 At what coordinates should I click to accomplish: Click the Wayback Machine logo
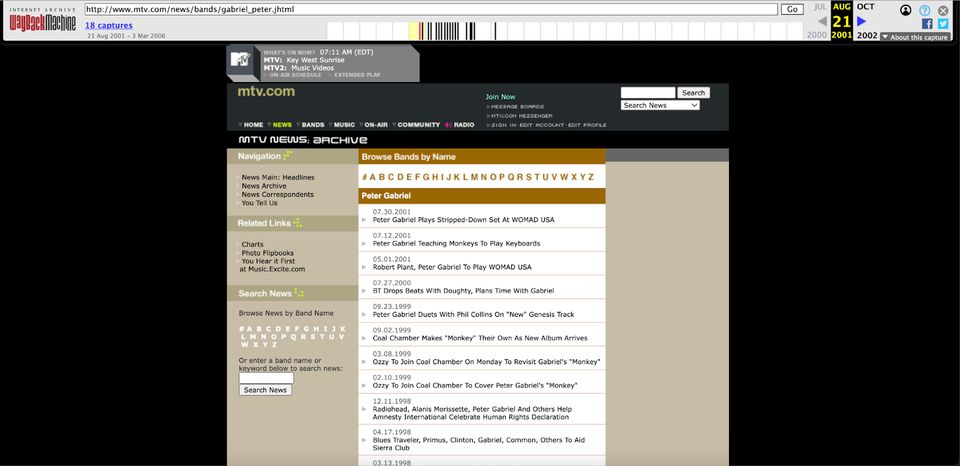tap(43, 20)
